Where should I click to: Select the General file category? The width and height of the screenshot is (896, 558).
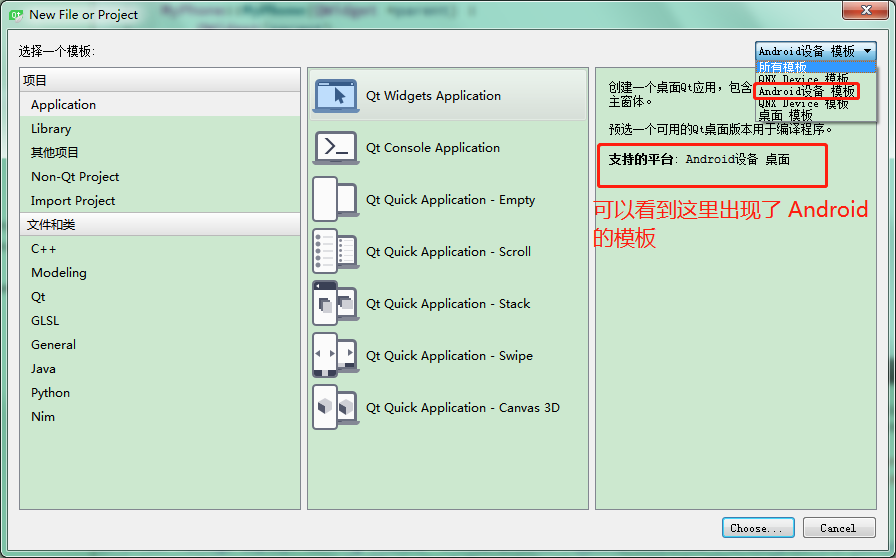pos(160,345)
